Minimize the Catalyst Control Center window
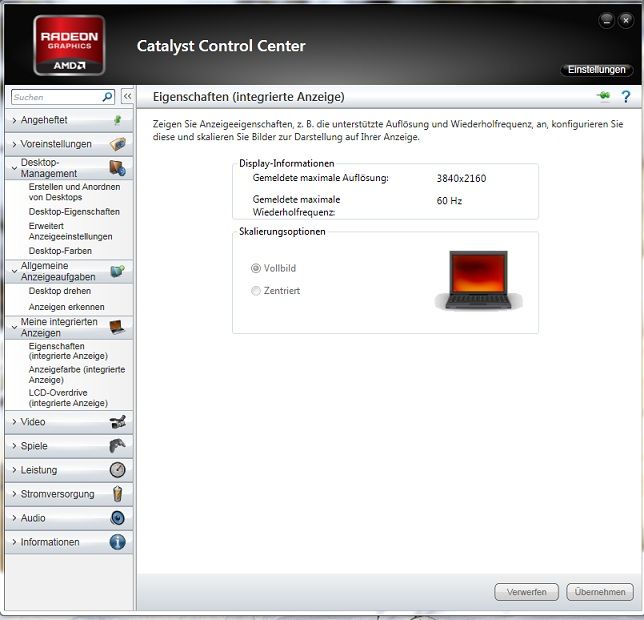The height and width of the screenshot is (620, 644). 607,20
